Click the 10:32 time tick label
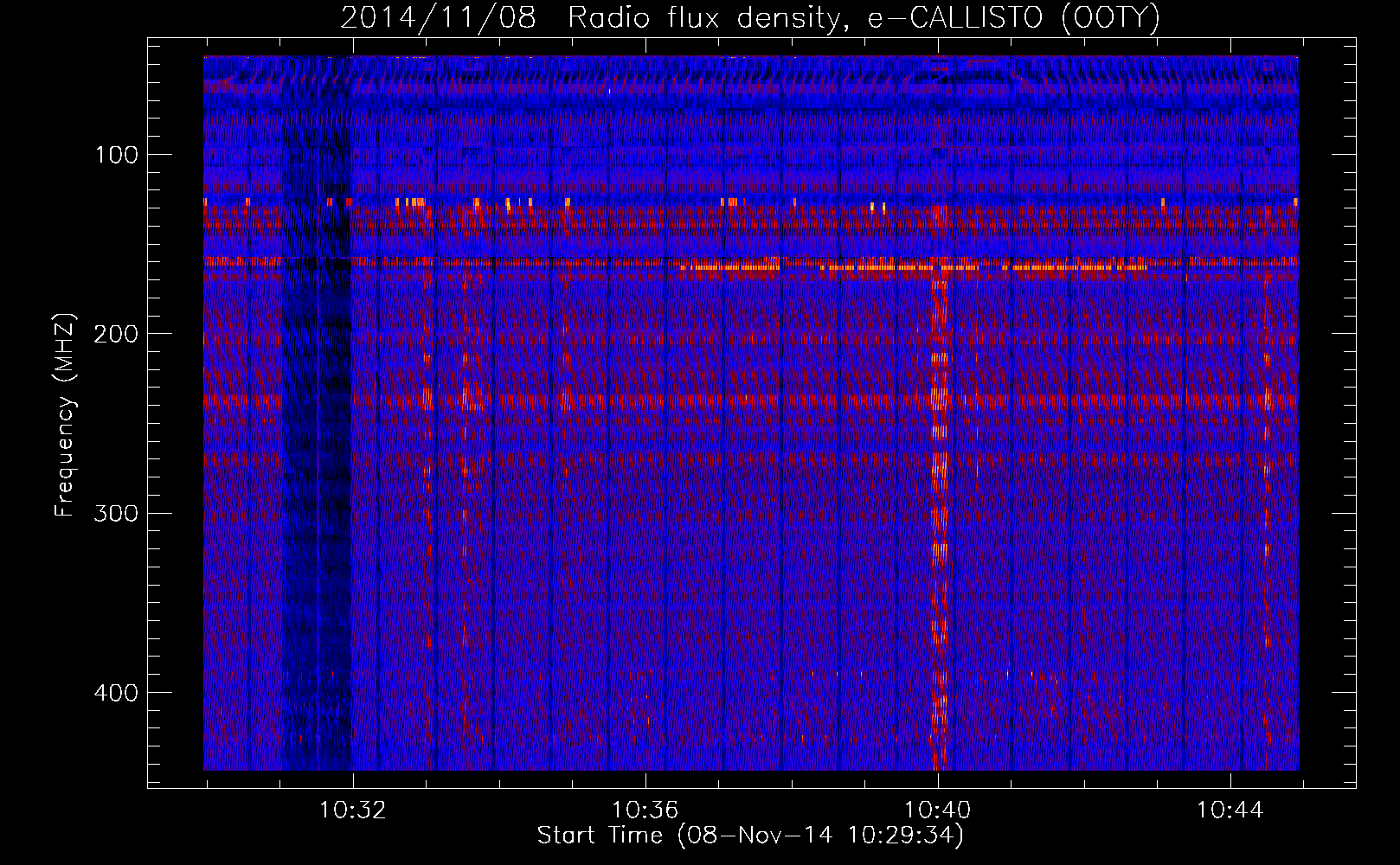The width and height of the screenshot is (1400, 865). [352, 811]
